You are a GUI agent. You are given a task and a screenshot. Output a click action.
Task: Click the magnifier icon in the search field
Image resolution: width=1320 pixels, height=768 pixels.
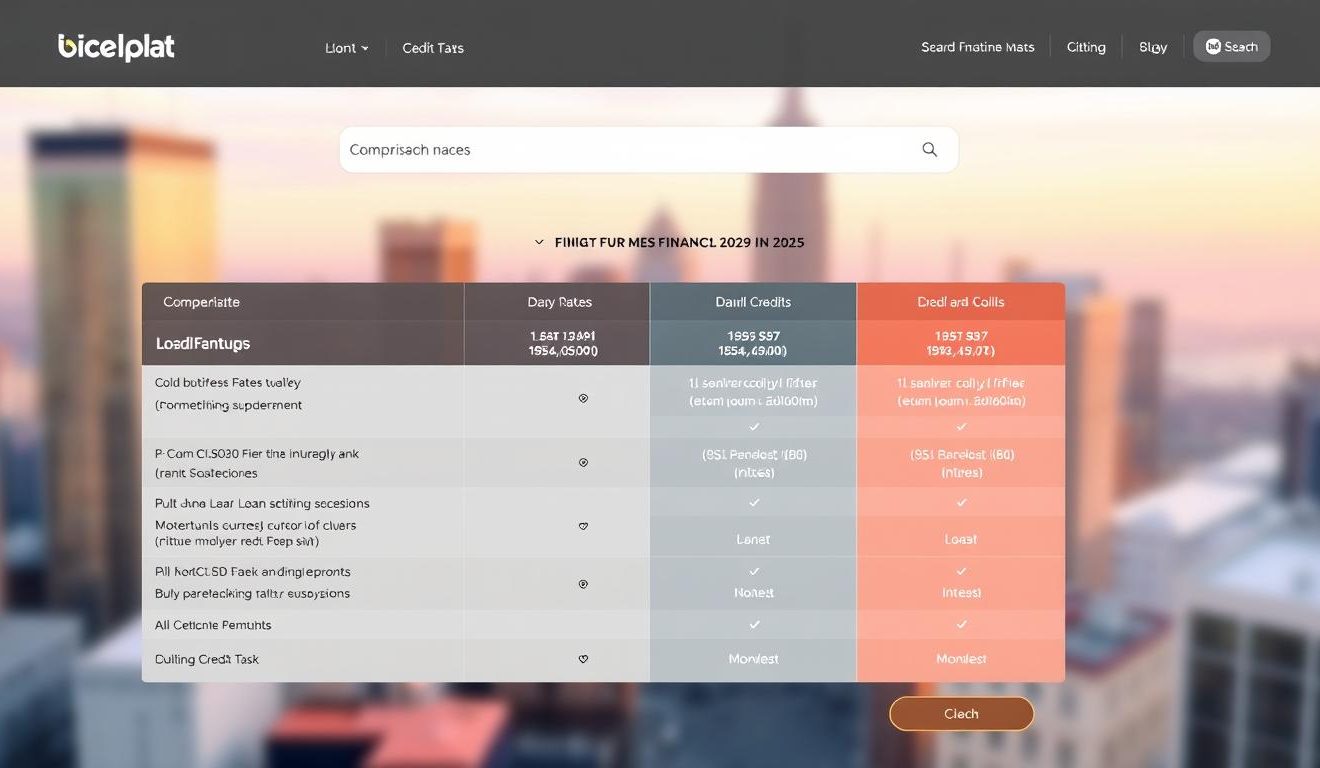pyautogui.click(x=930, y=150)
